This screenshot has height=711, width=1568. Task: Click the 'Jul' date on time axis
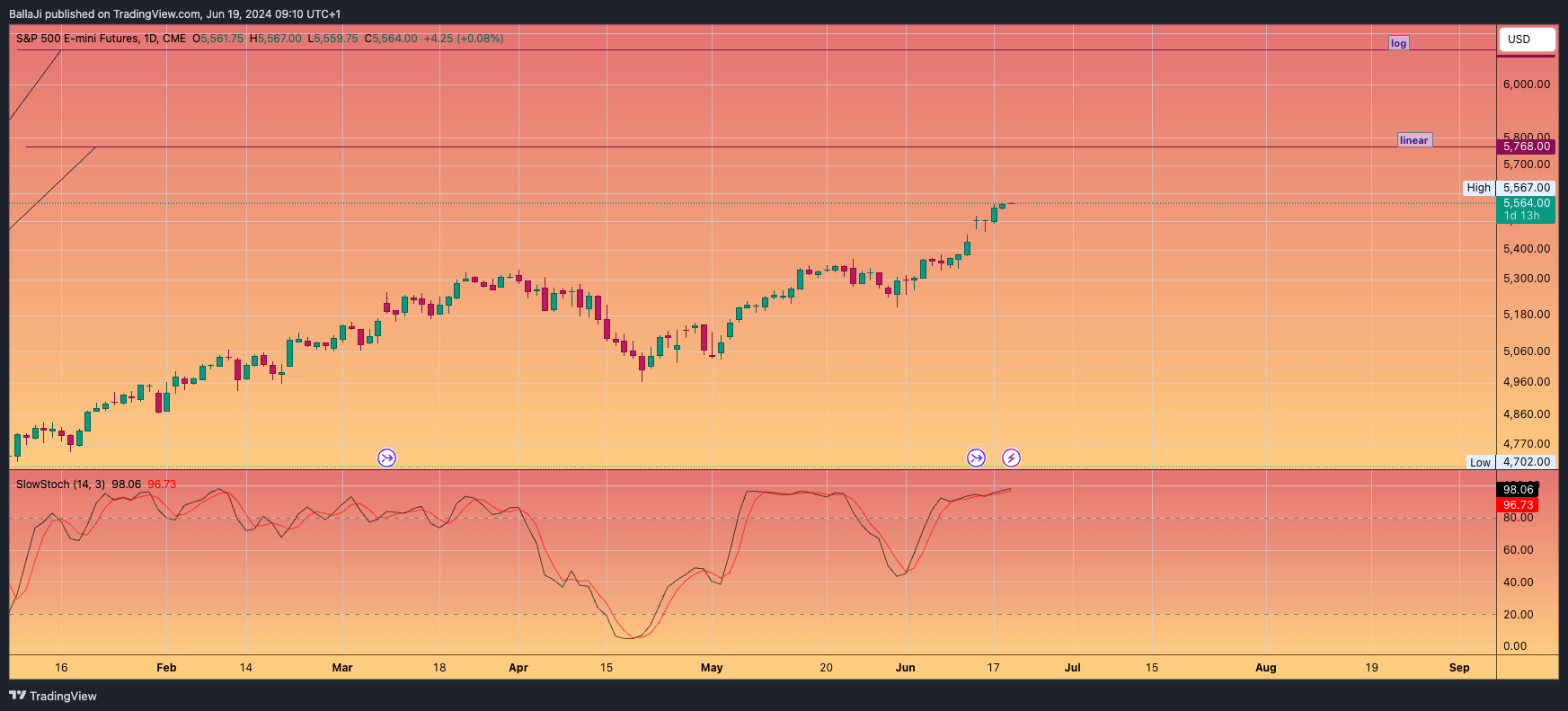point(1072,668)
